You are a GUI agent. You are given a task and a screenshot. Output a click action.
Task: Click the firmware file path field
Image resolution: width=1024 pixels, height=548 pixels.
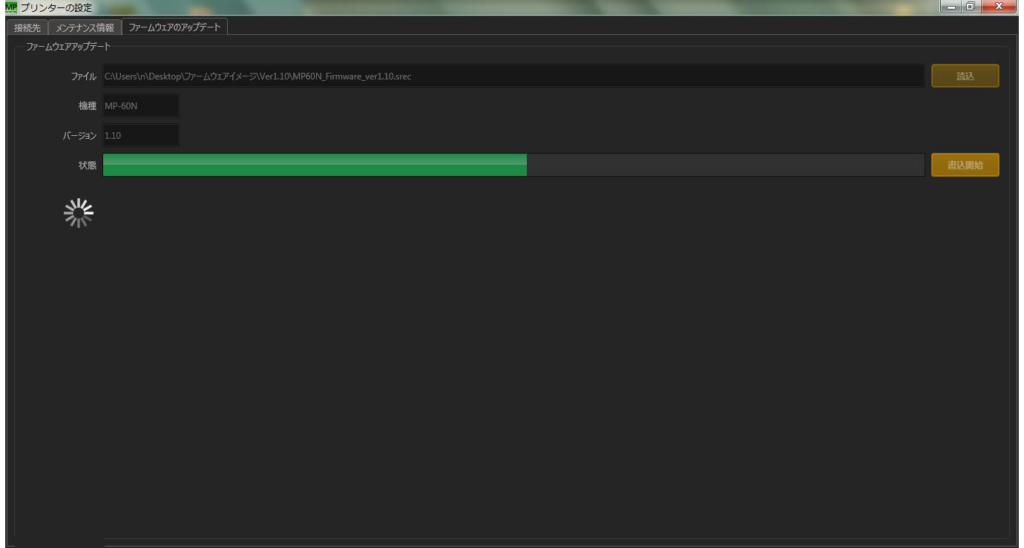(513, 76)
